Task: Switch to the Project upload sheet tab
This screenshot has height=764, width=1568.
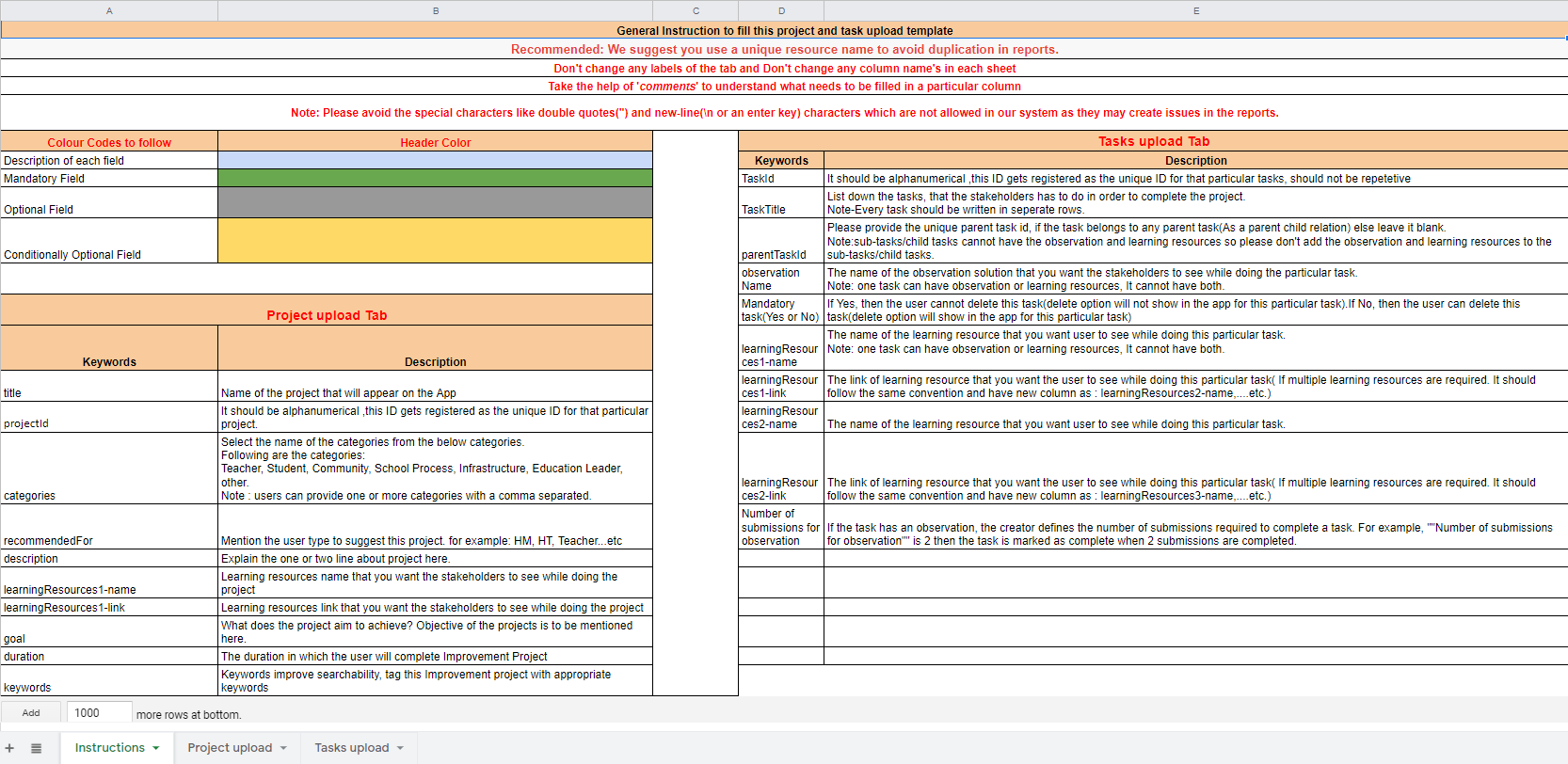Action: click(230, 748)
